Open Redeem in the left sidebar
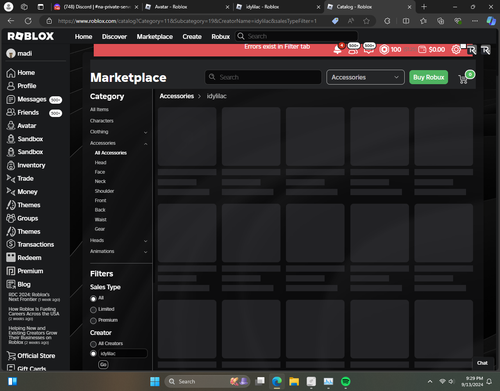500x391 pixels. (24, 258)
